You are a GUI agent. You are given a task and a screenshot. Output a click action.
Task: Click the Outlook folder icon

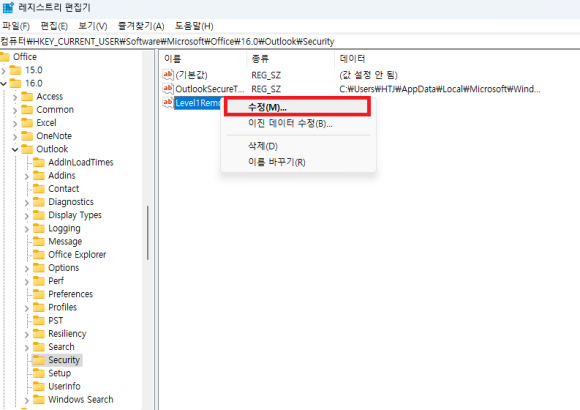coord(27,149)
